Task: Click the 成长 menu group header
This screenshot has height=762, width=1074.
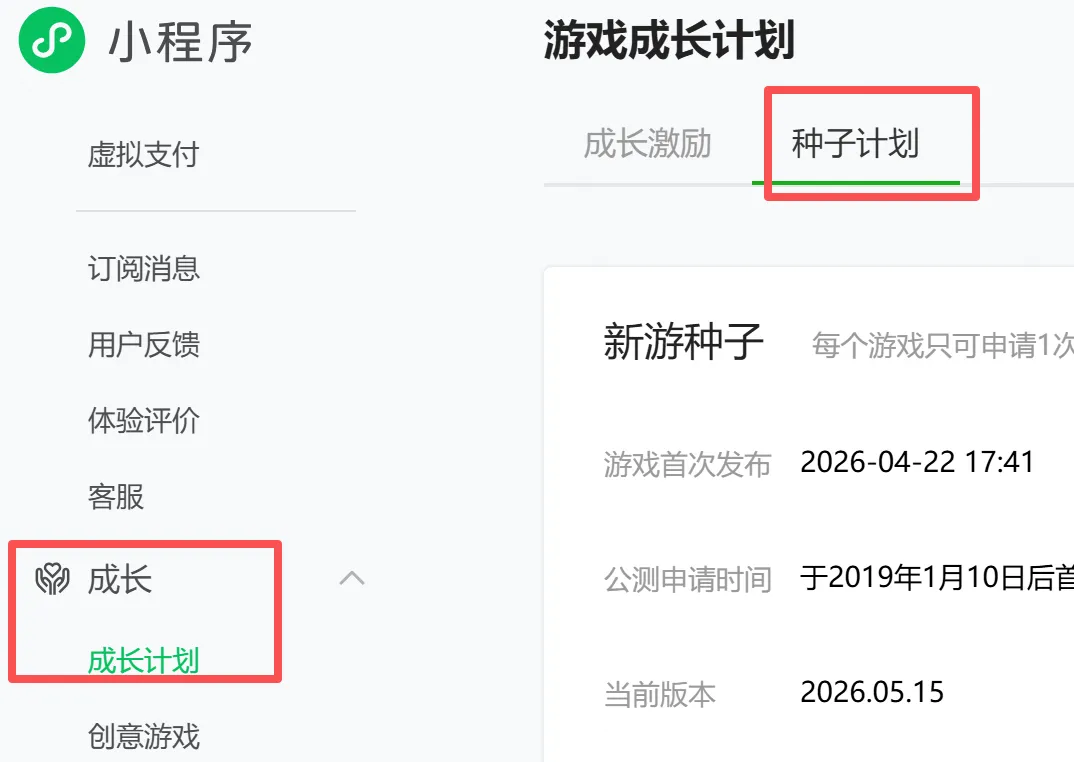Action: [120, 579]
